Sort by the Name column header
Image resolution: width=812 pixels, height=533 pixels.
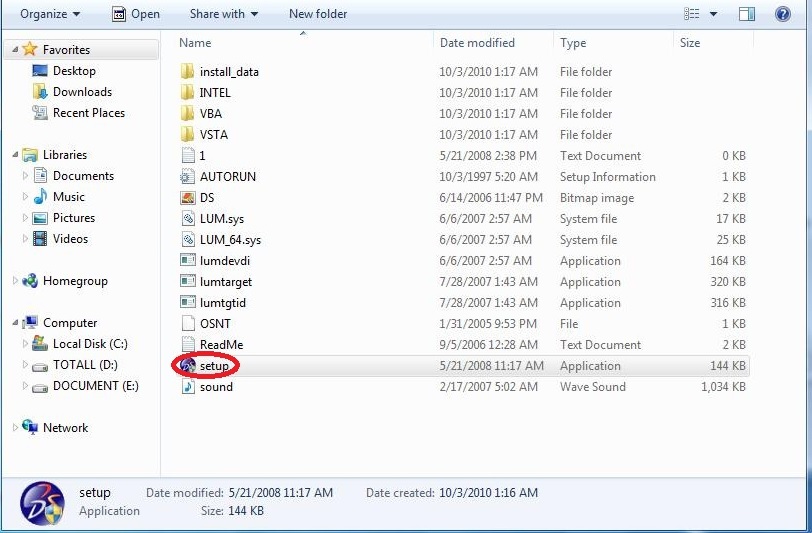(x=195, y=42)
